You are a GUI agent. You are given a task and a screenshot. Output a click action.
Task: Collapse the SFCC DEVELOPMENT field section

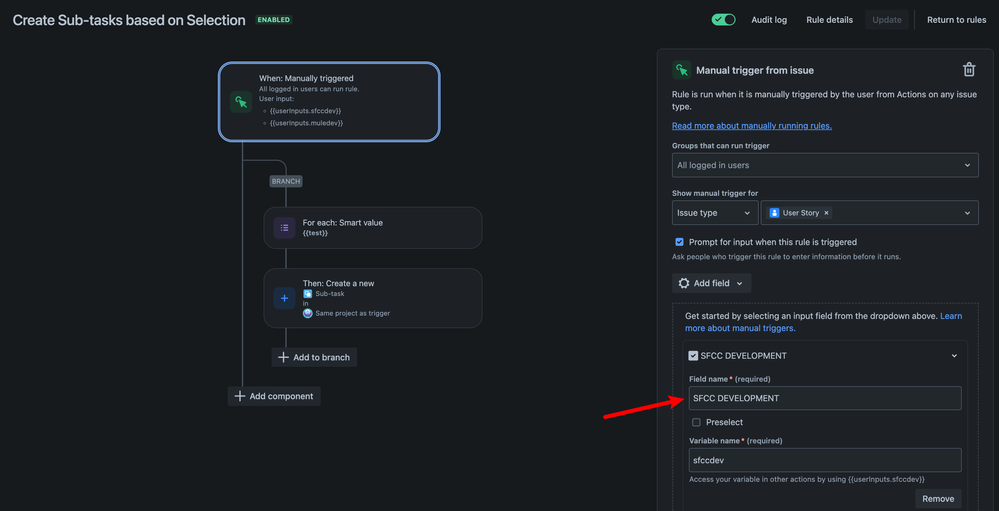click(954, 356)
